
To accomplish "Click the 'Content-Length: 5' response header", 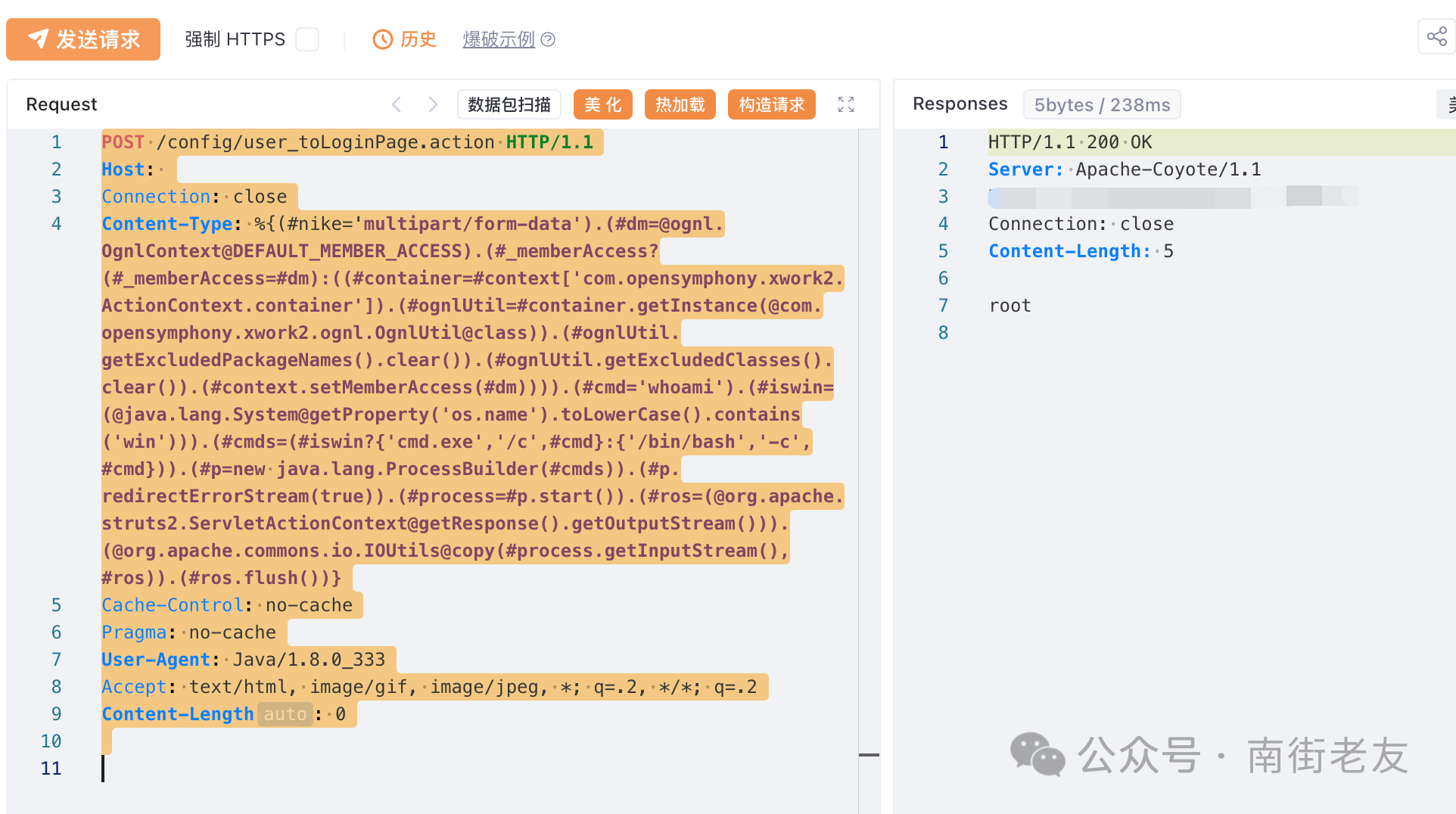I will coord(1081,251).
